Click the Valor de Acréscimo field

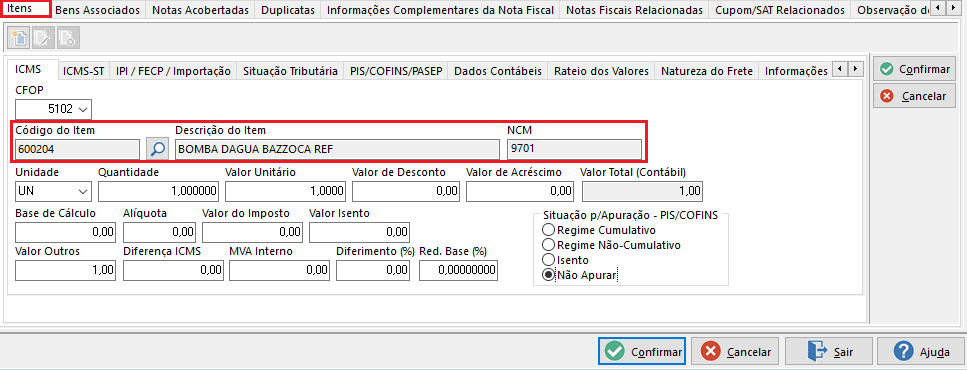pyautogui.click(x=521, y=192)
